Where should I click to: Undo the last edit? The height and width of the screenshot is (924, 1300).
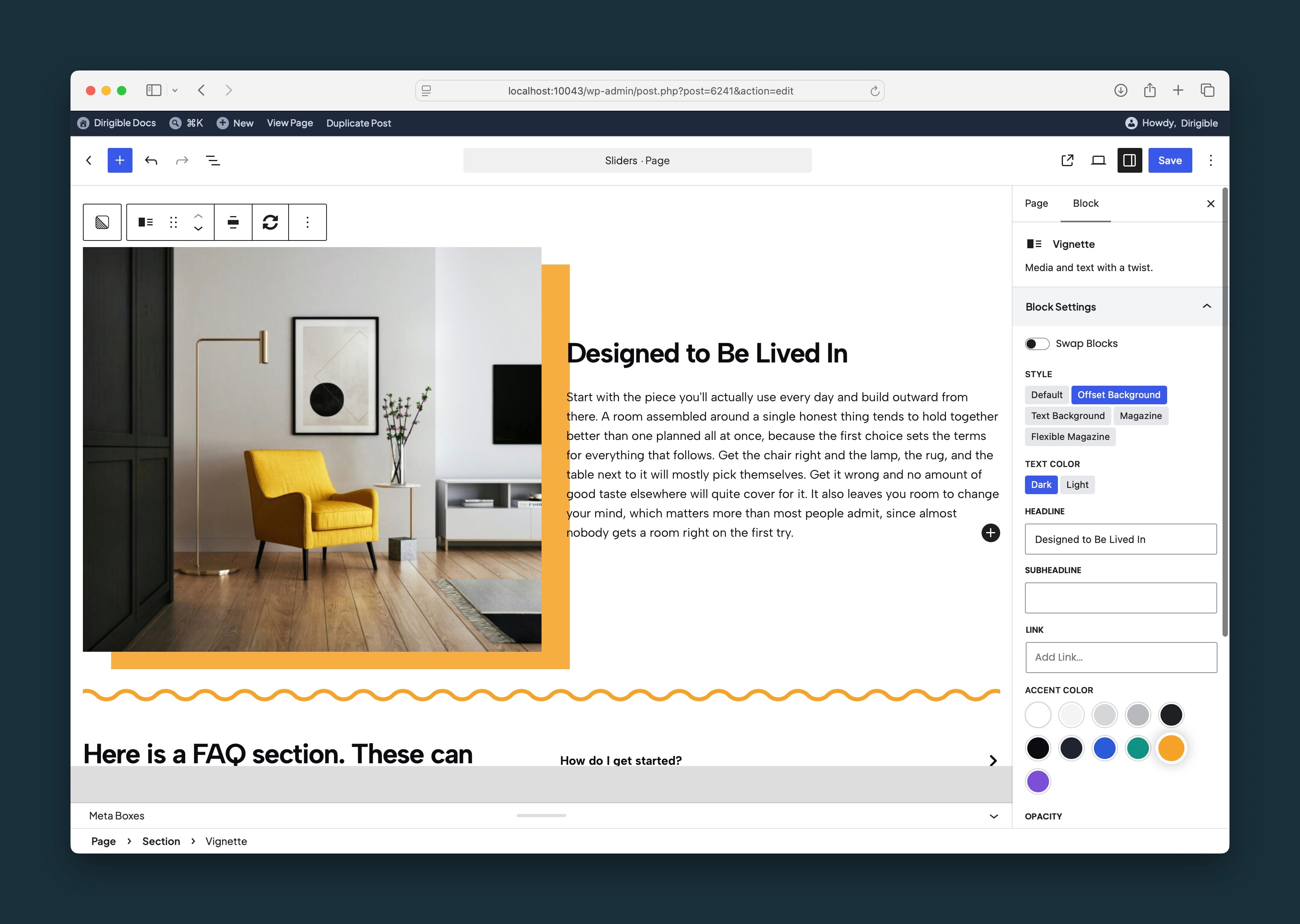coord(151,160)
